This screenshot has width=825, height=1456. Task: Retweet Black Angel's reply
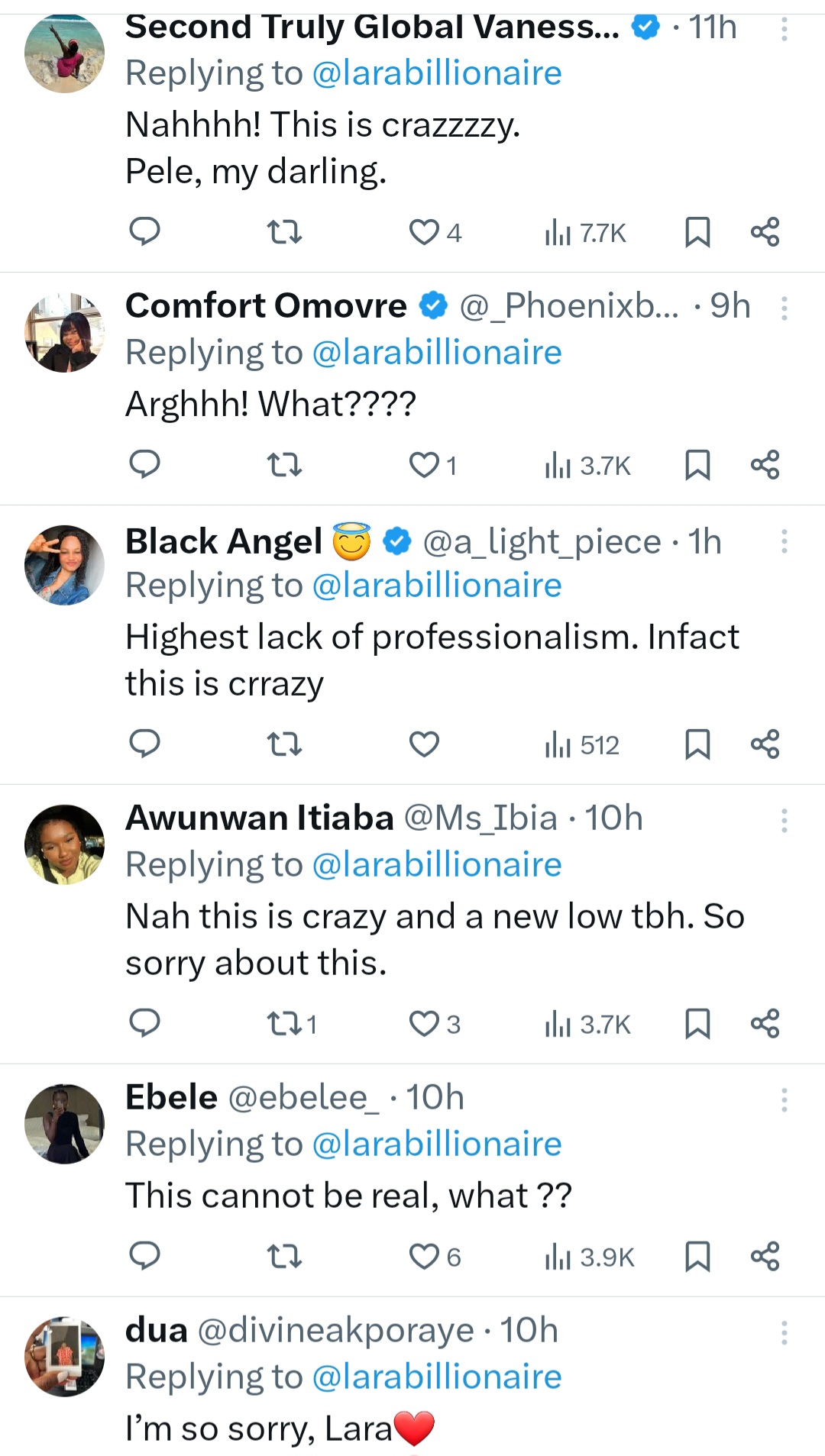284,744
